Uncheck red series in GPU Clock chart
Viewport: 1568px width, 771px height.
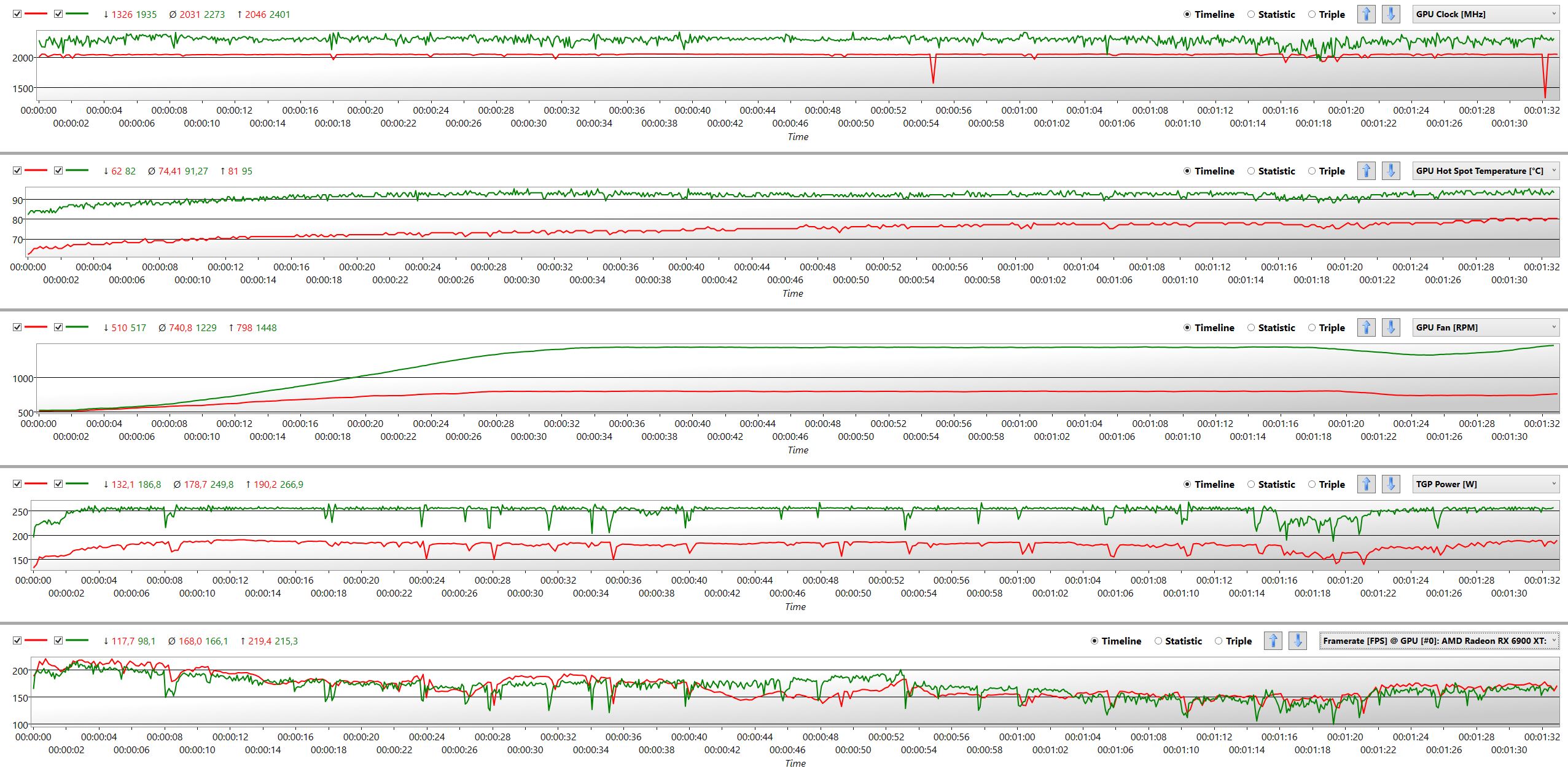17,14
